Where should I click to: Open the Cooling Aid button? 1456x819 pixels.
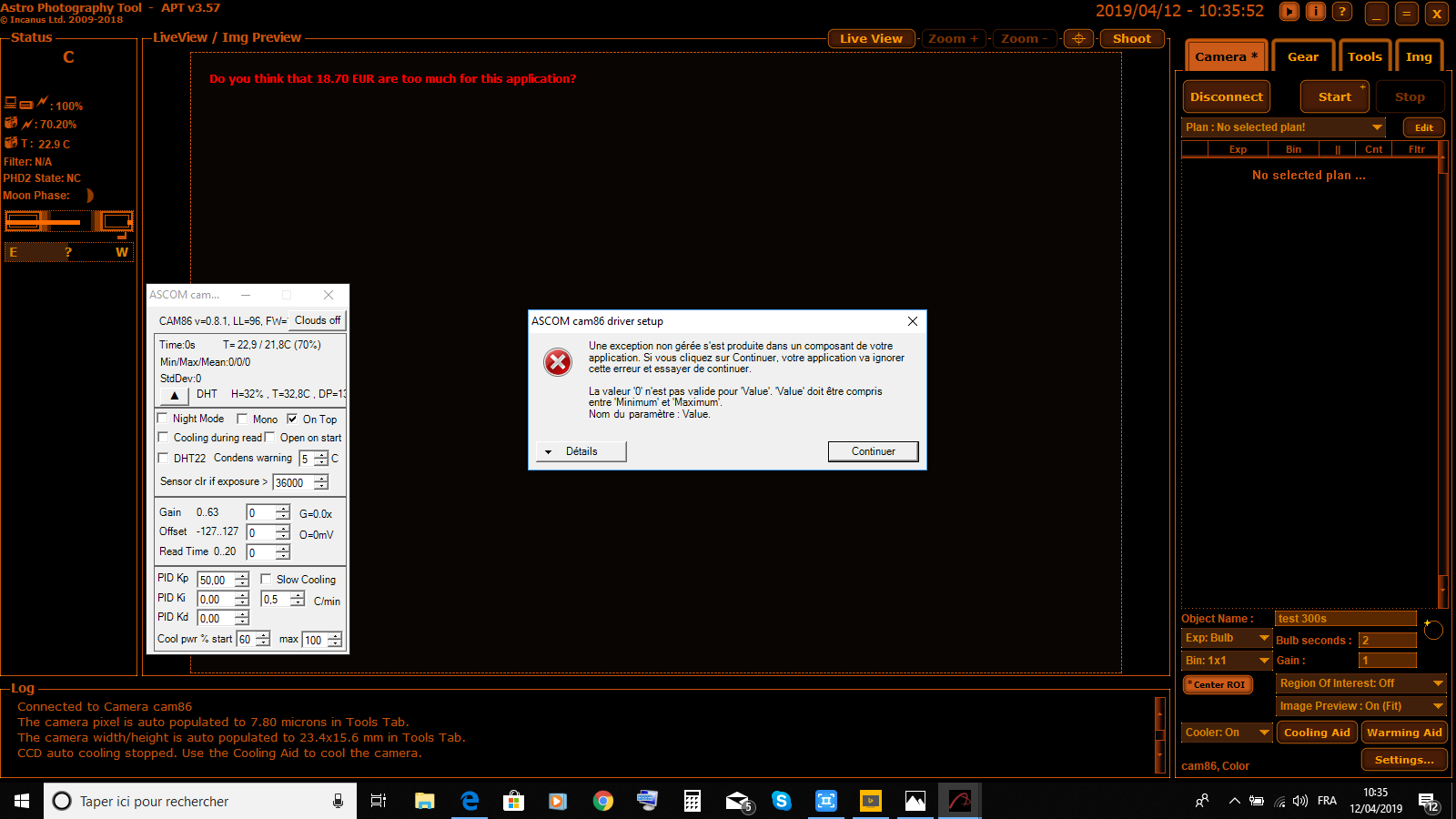[1317, 733]
